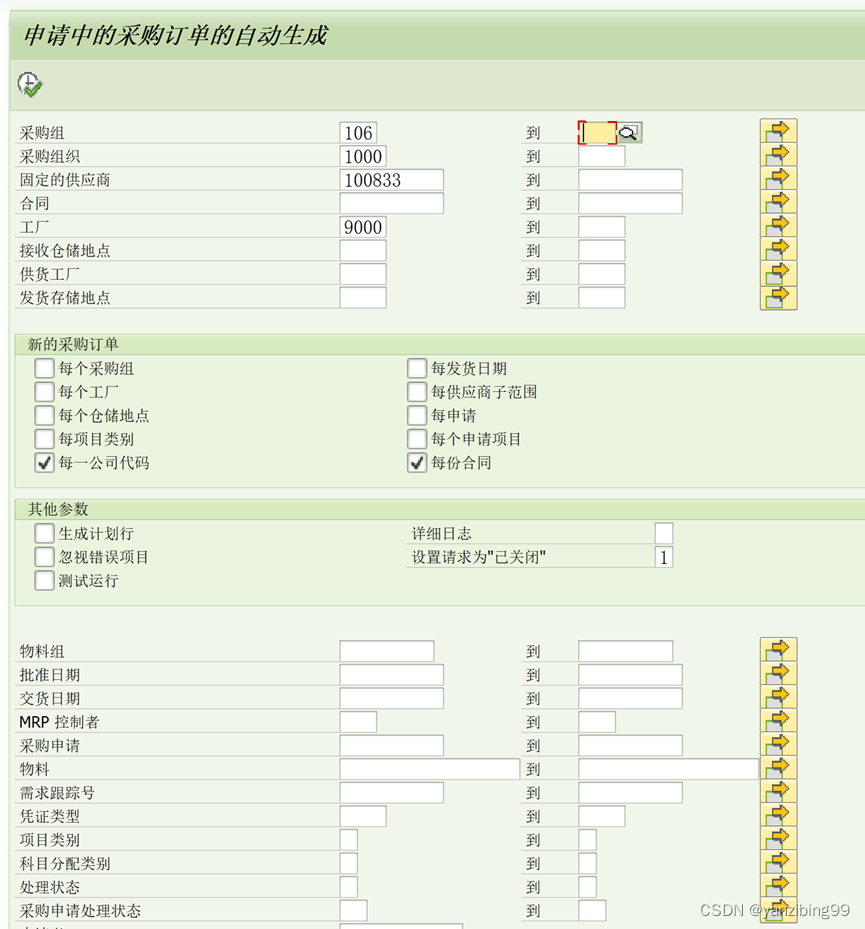Open multiple selection arrow for 固定的供应商 row
The image size is (865, 929).
click(x=778, y=179)
